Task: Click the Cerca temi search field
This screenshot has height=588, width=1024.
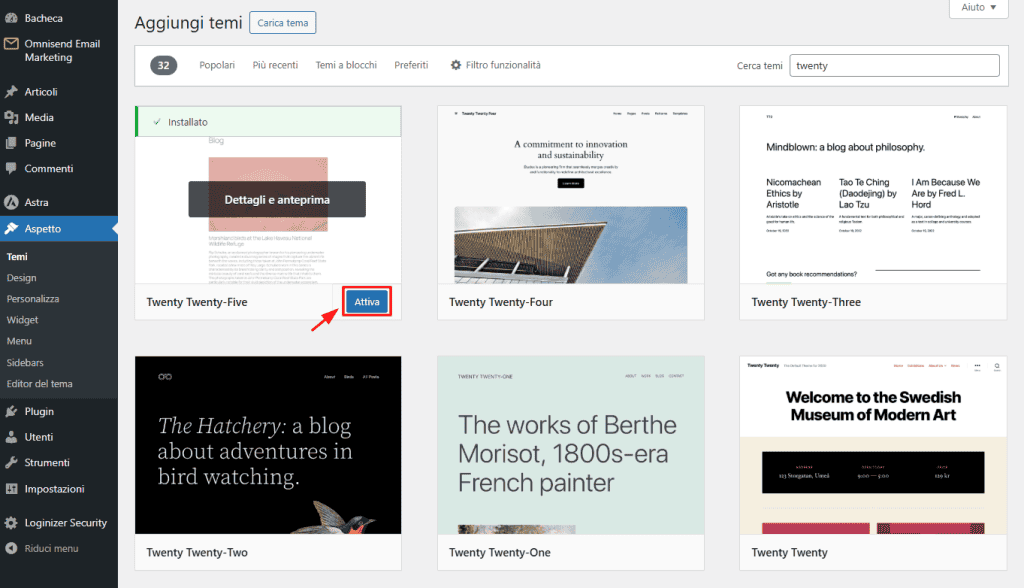Action: tap(894, 65)
